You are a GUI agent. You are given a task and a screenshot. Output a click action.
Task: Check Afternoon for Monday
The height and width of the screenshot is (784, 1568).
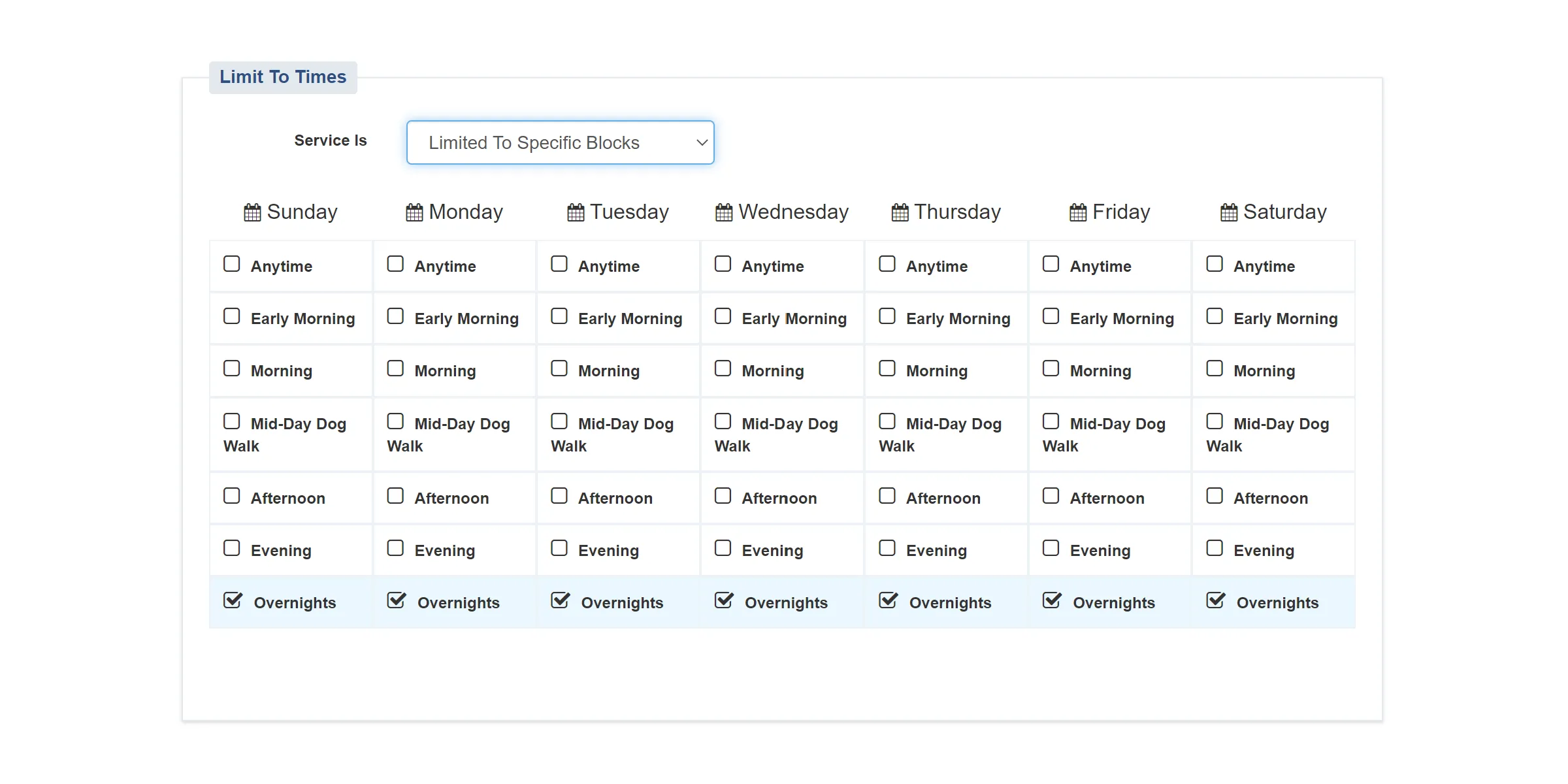[395, 496]
